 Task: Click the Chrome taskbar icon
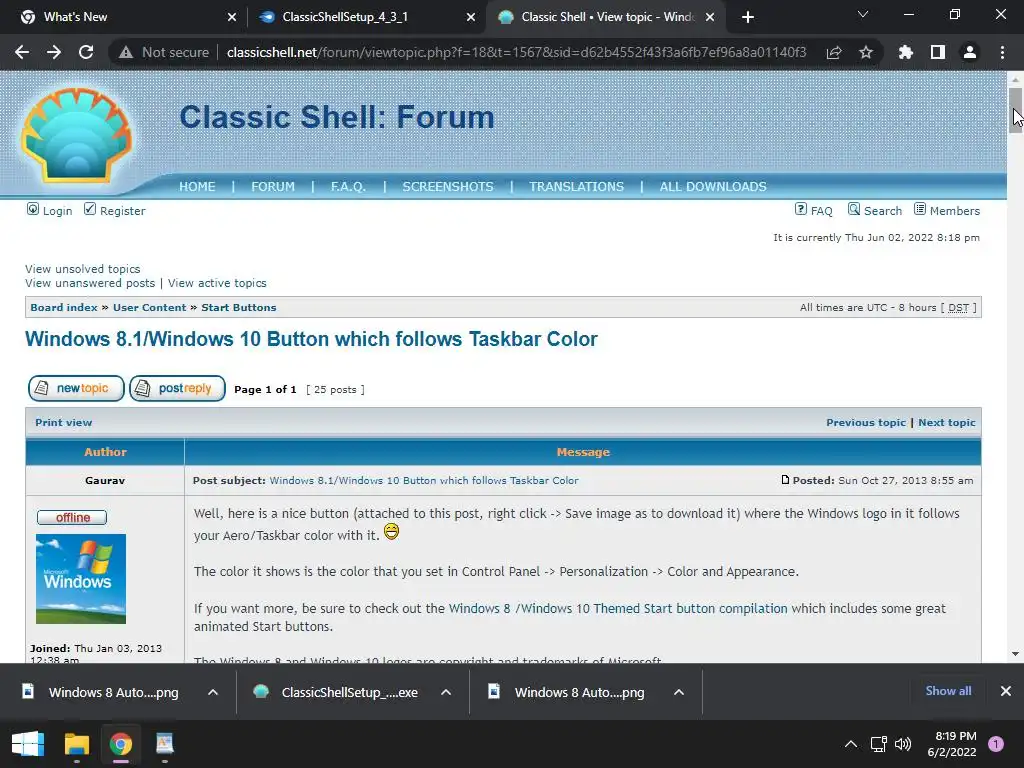pos(121,744)
